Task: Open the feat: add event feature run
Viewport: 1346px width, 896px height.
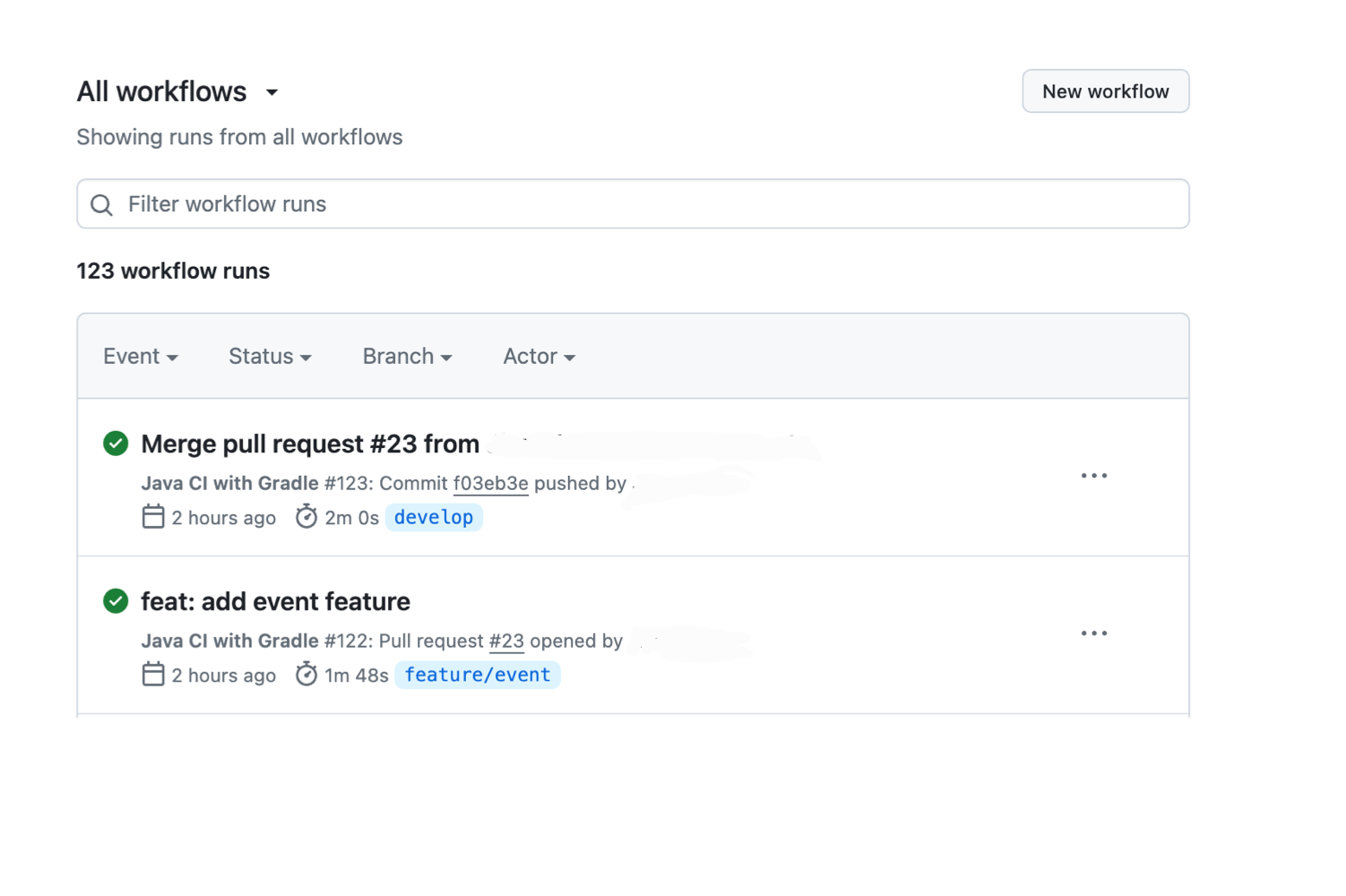Action: (275, 602)
